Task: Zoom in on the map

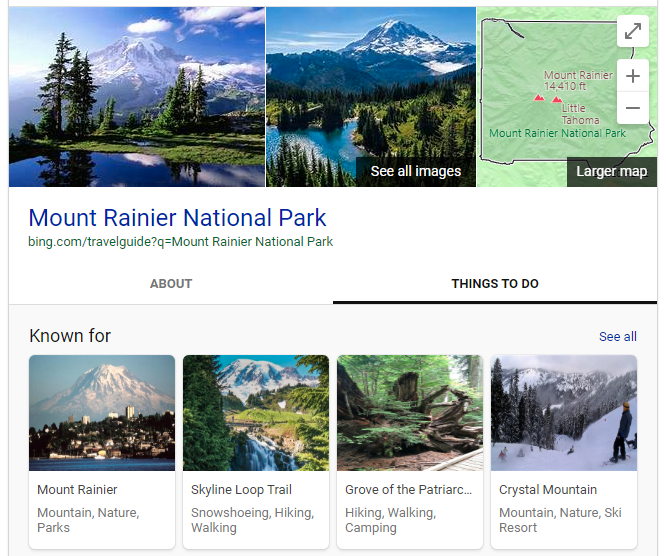Action: (x=632, y=76)
